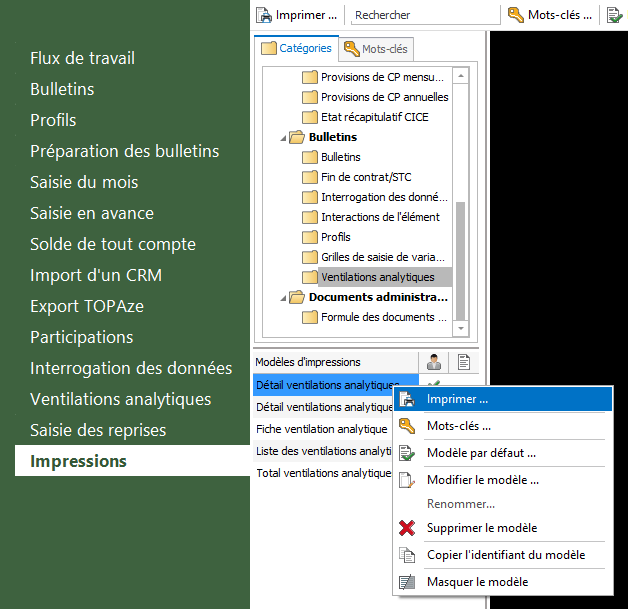
Task: Click the Rechercher search field
Action: pyautogui.click(x=425, y=15)
